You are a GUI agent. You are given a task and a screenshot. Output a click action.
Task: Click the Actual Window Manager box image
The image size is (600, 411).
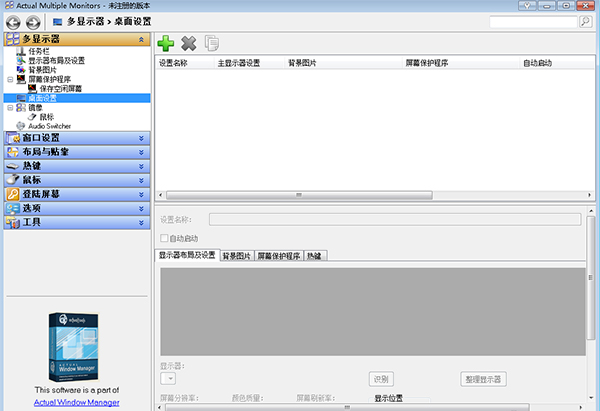click(73, 347)
